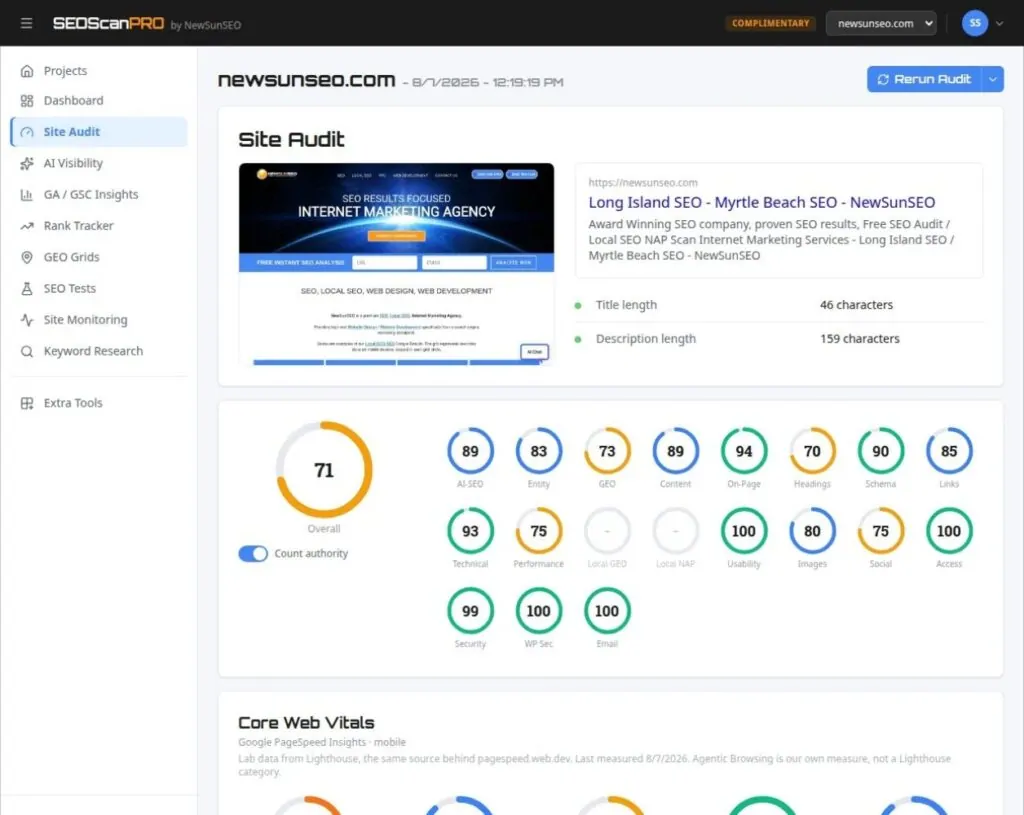Open the website preview thumbnail
Image resolution: width=1024 pixels, height=815 pixels.
[396, 264]
